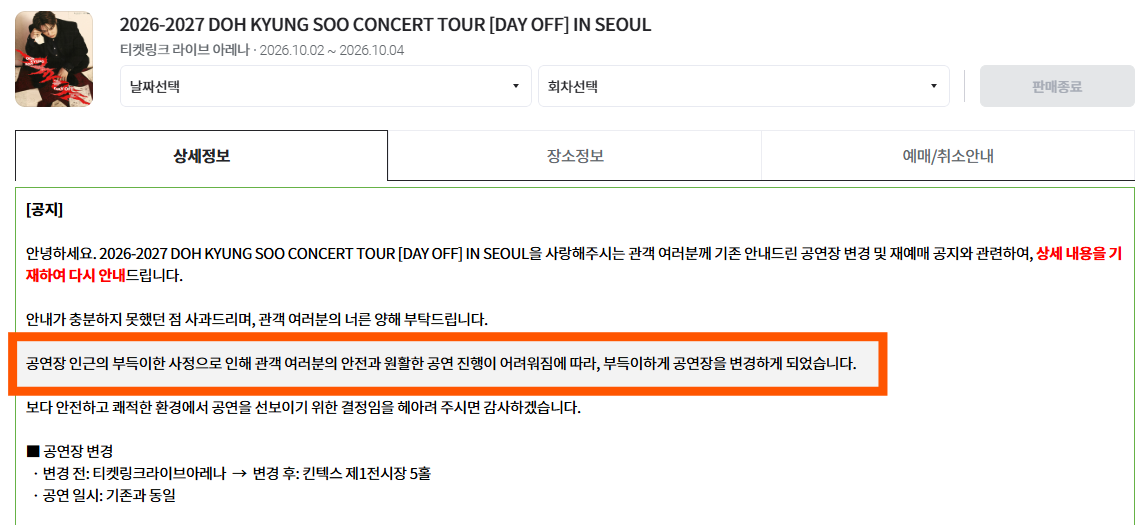Click the venue name 티켓링크 라이브 아레나 under title
Screen dimensions: 1147x525
pos(184,50)
